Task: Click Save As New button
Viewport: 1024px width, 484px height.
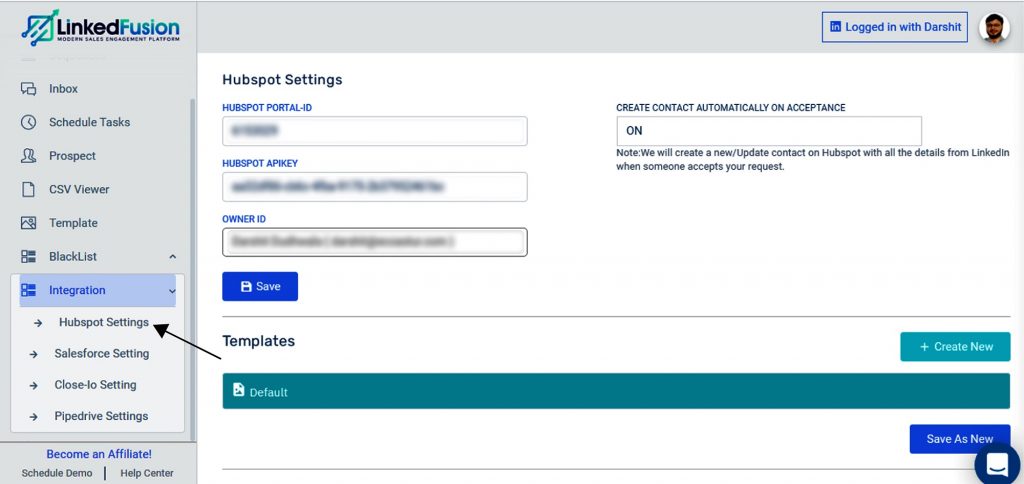Action: 960,439
